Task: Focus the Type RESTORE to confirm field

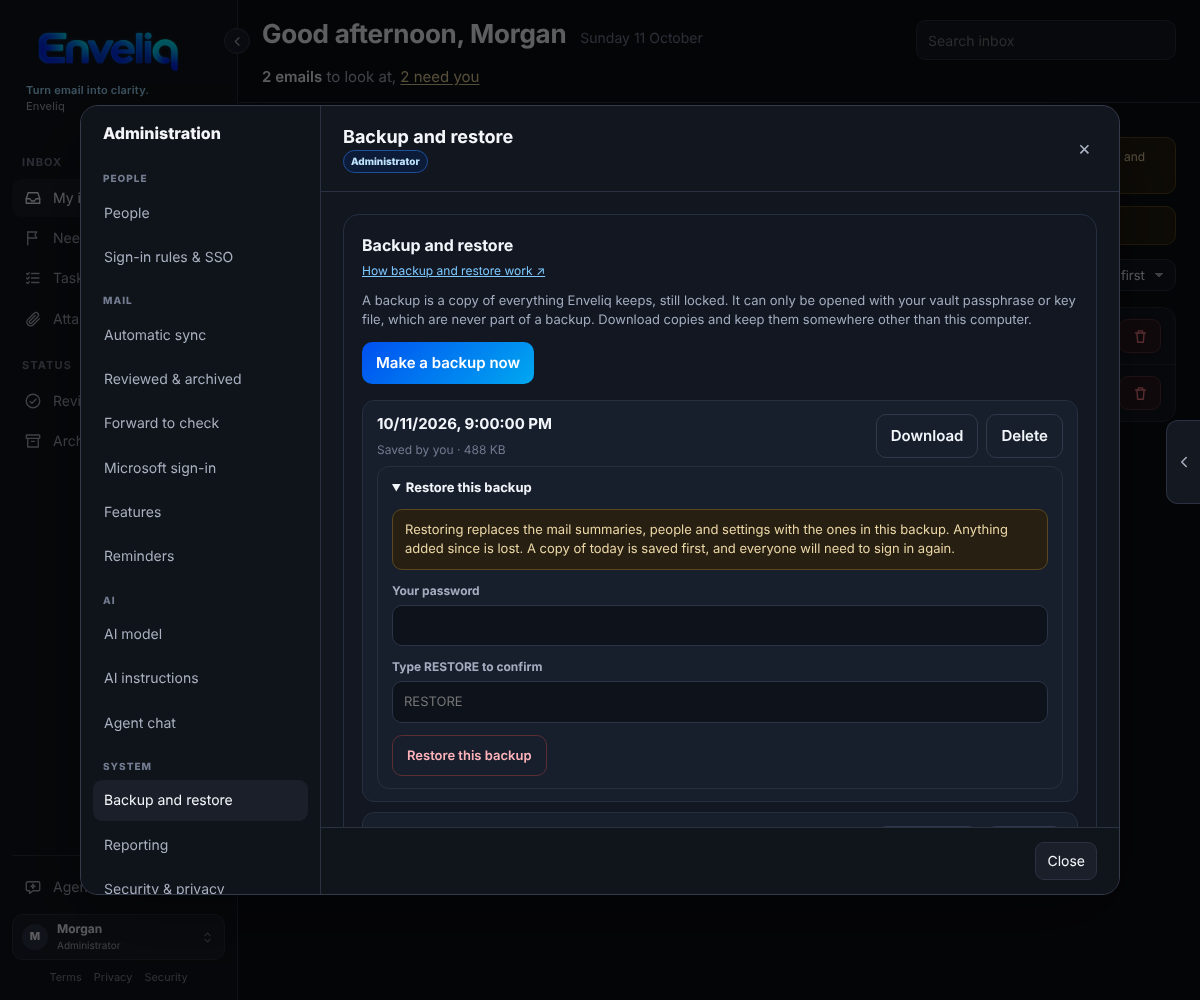Action: pyautogui.click(x=720, y=702)
